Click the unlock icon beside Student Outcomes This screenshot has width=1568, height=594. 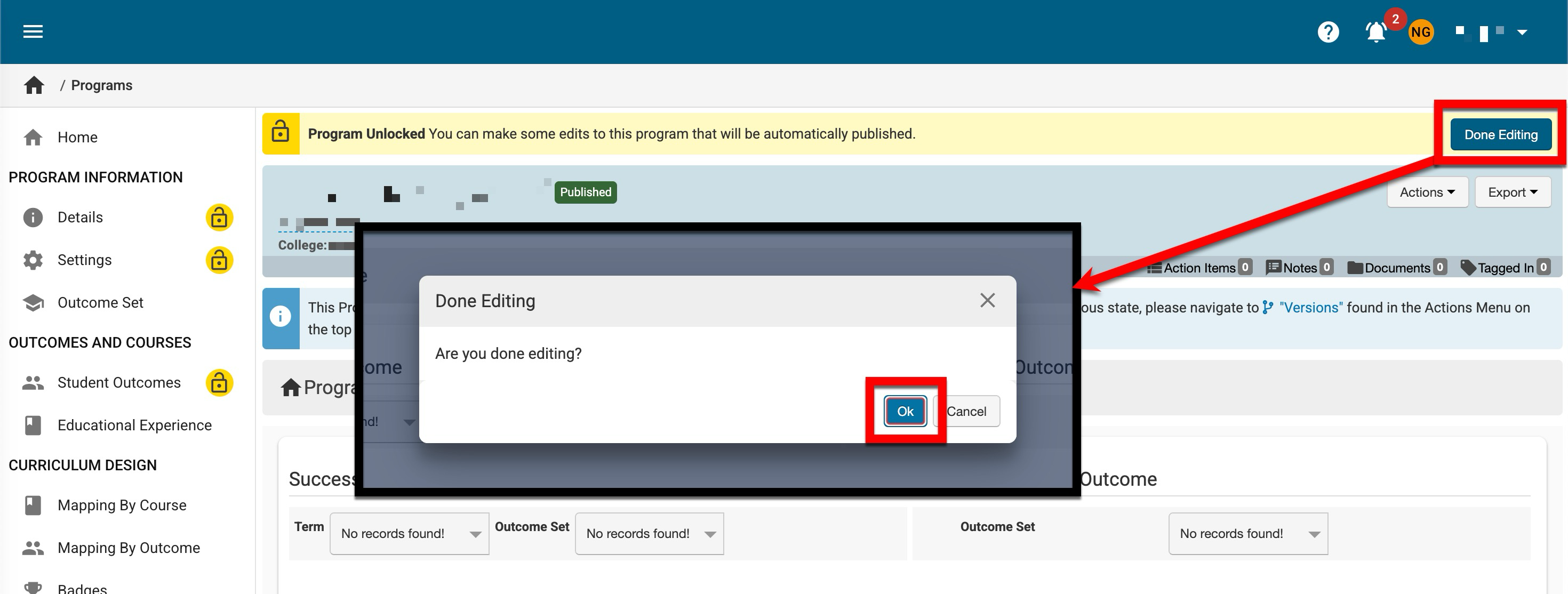pos(219,383)
